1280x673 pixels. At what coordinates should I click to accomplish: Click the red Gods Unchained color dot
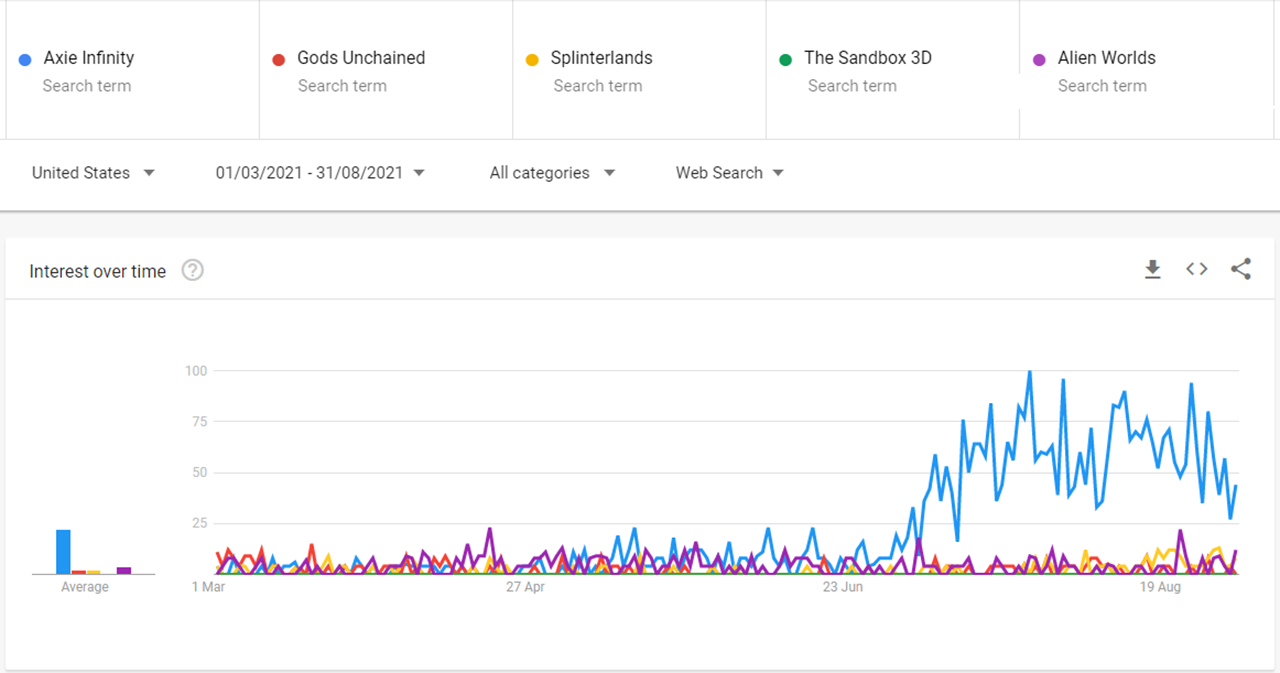coord(279,60)
